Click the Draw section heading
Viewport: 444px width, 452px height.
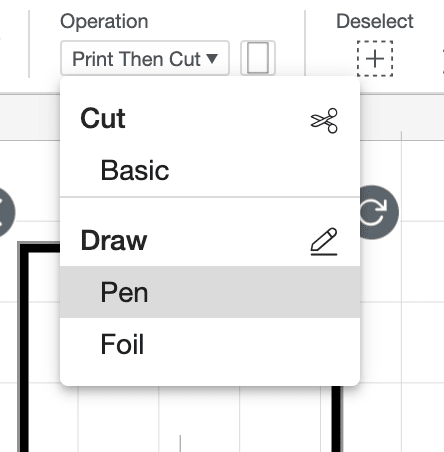pyautogui.click(x=114, y=240)
